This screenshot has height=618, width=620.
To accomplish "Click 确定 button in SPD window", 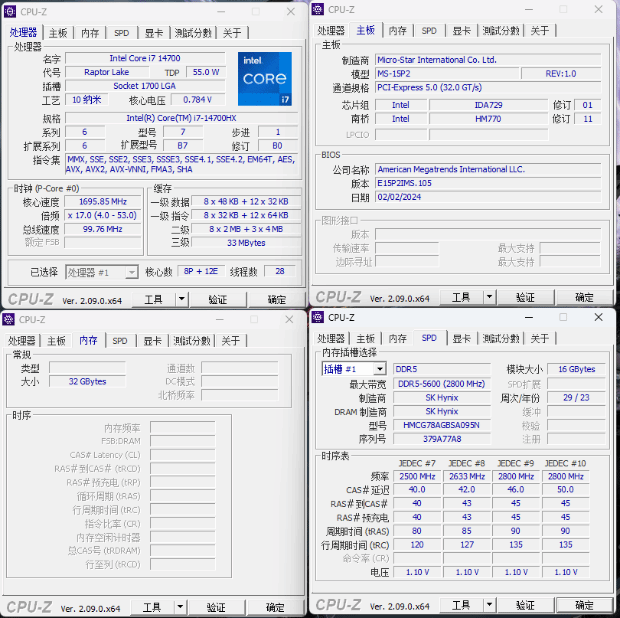I will coord(584,605).
